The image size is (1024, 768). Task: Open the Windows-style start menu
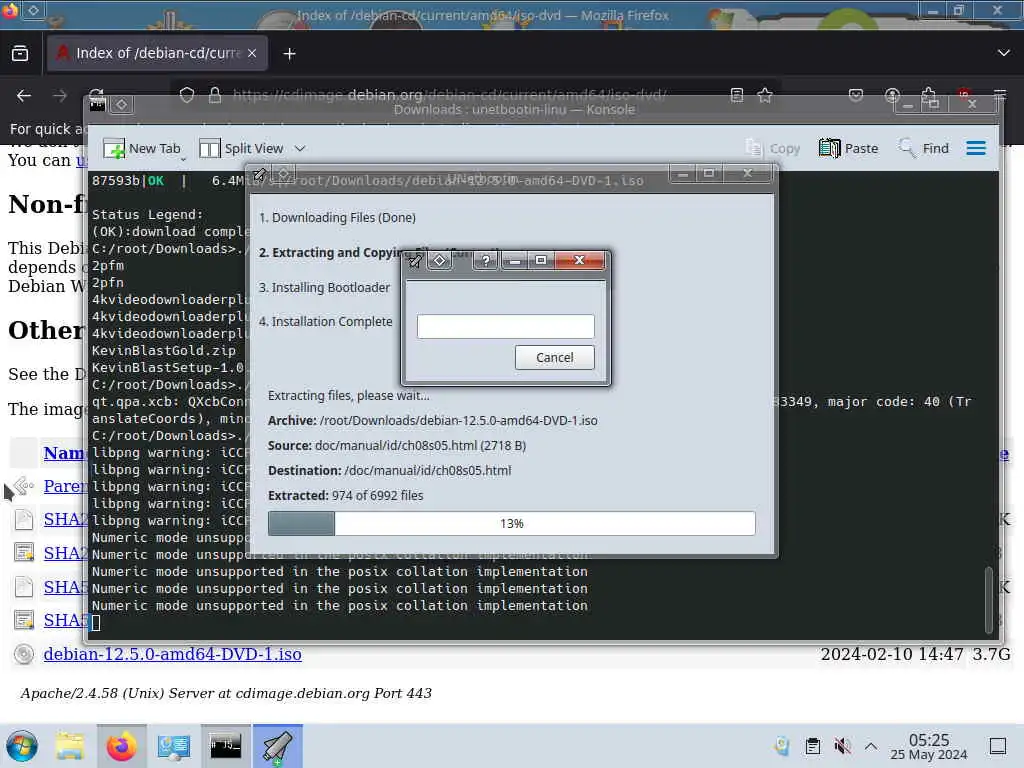22,746
